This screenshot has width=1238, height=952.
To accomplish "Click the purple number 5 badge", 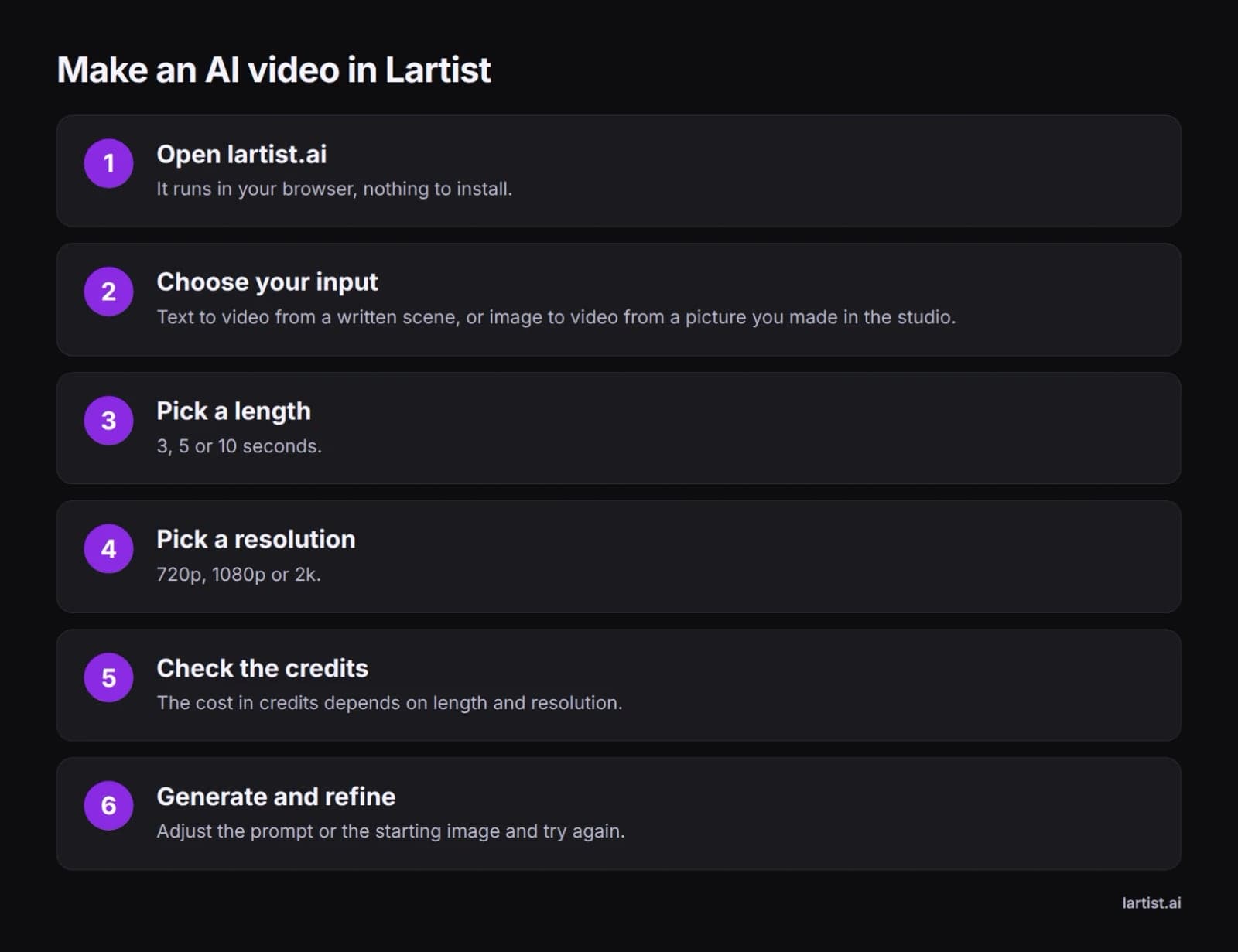I will [x=108, y=677].
